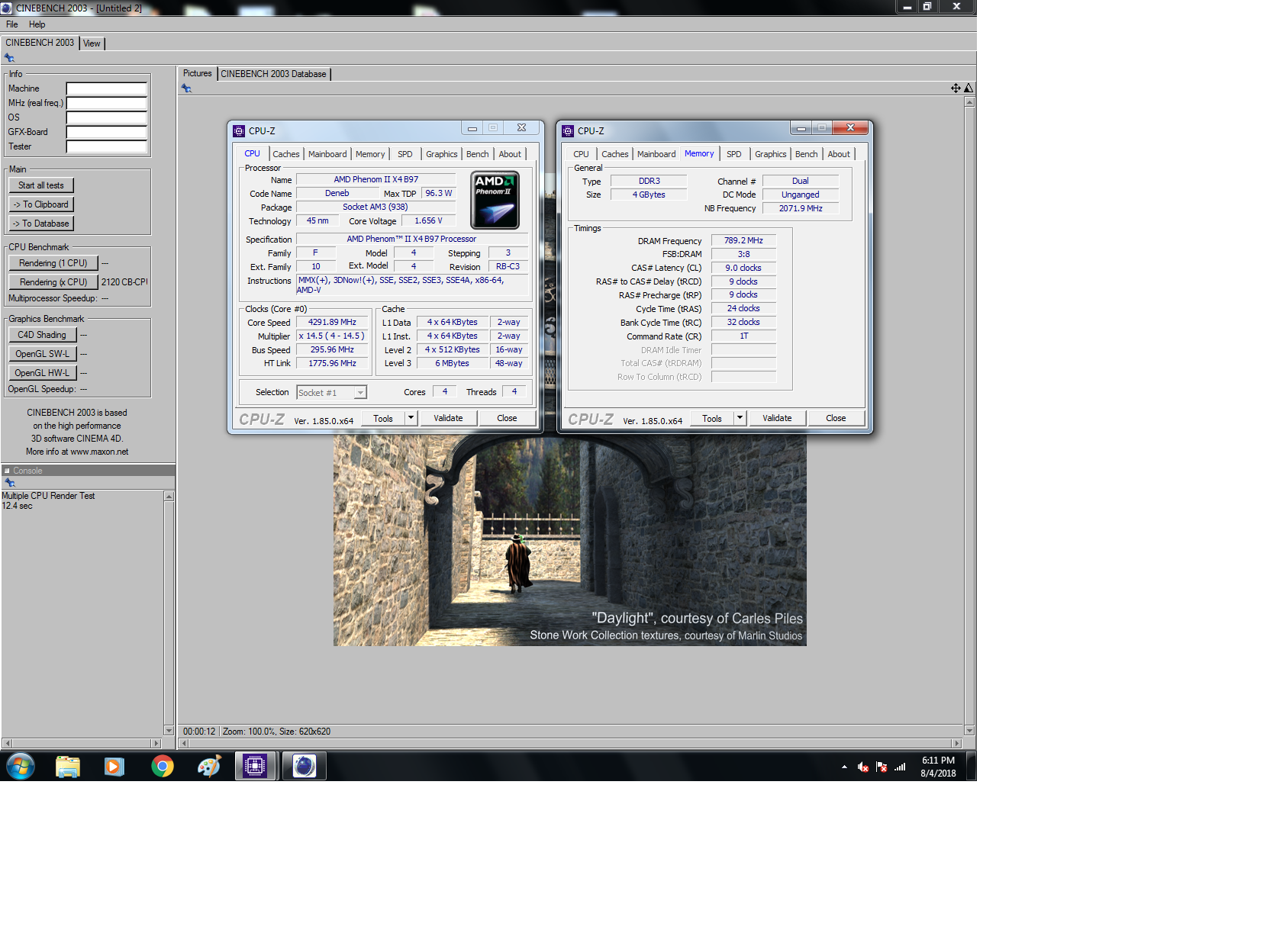This screenshot has width=1270, height=952.
Task: Switch to the View tab in Cinebench
Action: pyautogui.click(x=92, y=43)
